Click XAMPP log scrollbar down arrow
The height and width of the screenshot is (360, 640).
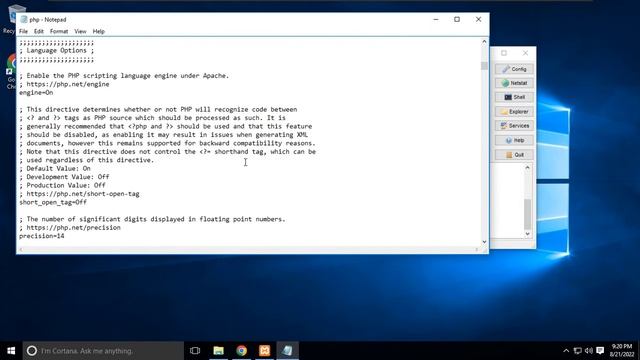click(x=527, y=234)
